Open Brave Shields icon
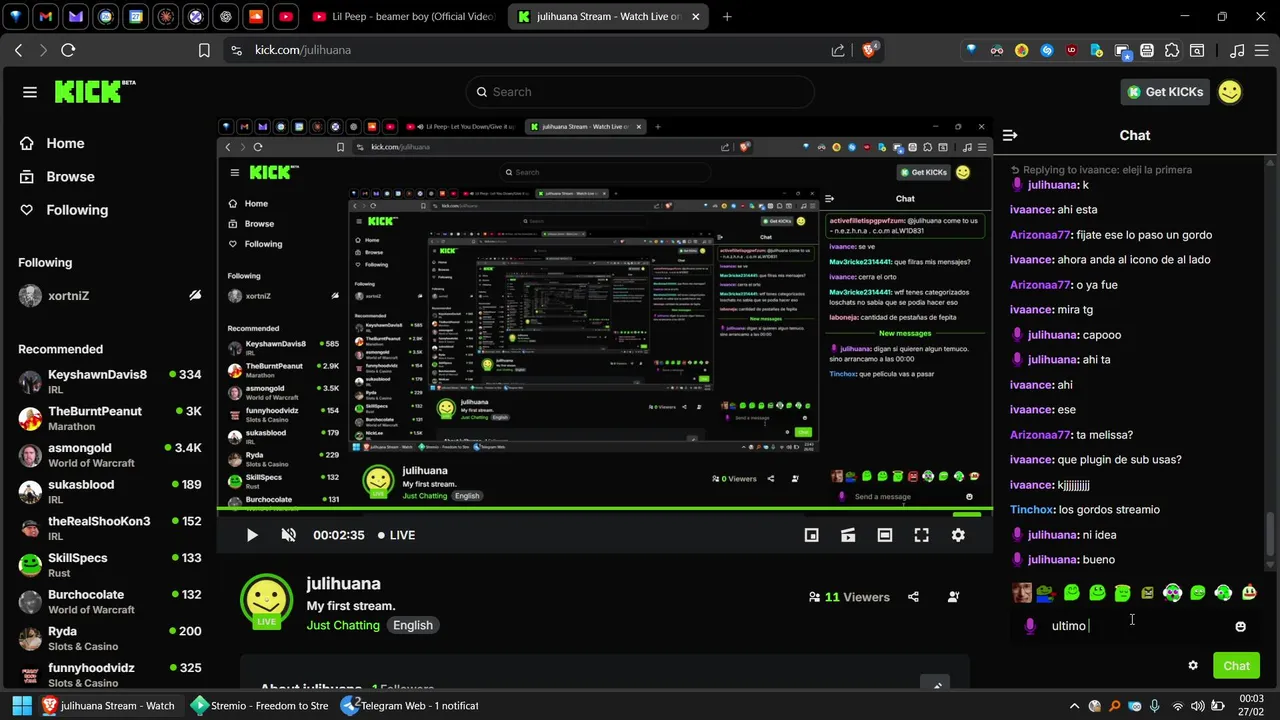The width and height of the screenshot is (1280, 720). [x=870, y=49]
